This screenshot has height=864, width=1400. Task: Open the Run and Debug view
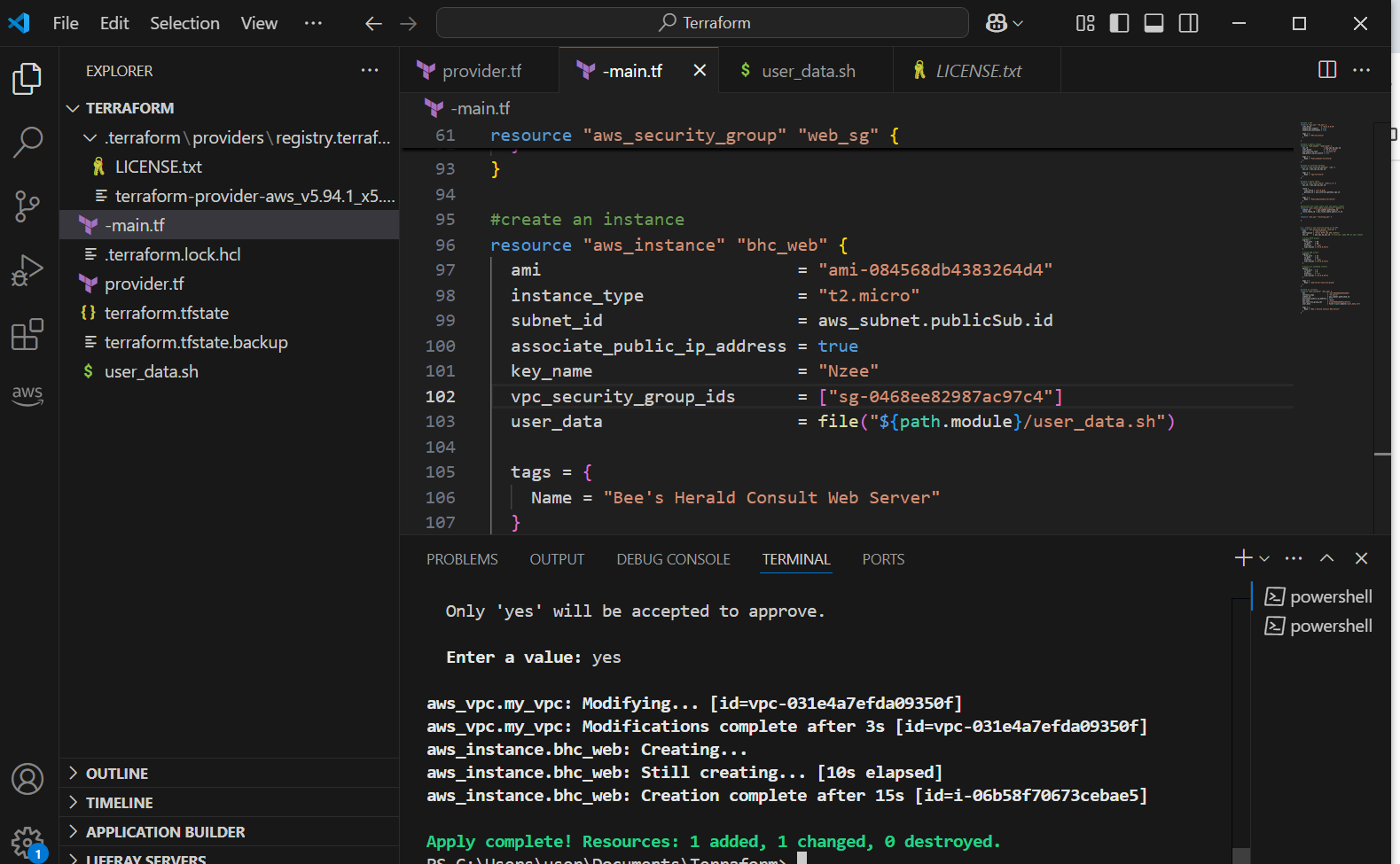pos(27,270)
